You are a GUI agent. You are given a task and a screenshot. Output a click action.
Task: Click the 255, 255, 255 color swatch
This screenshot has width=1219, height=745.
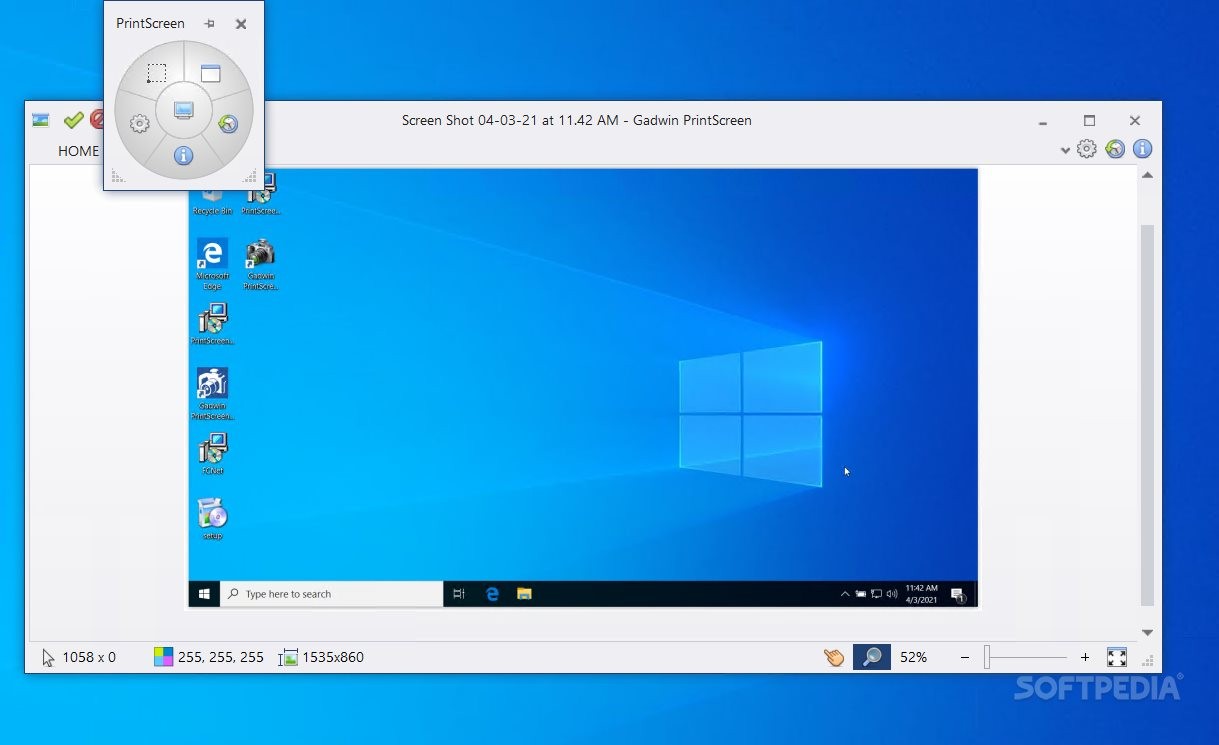(163, 657)
